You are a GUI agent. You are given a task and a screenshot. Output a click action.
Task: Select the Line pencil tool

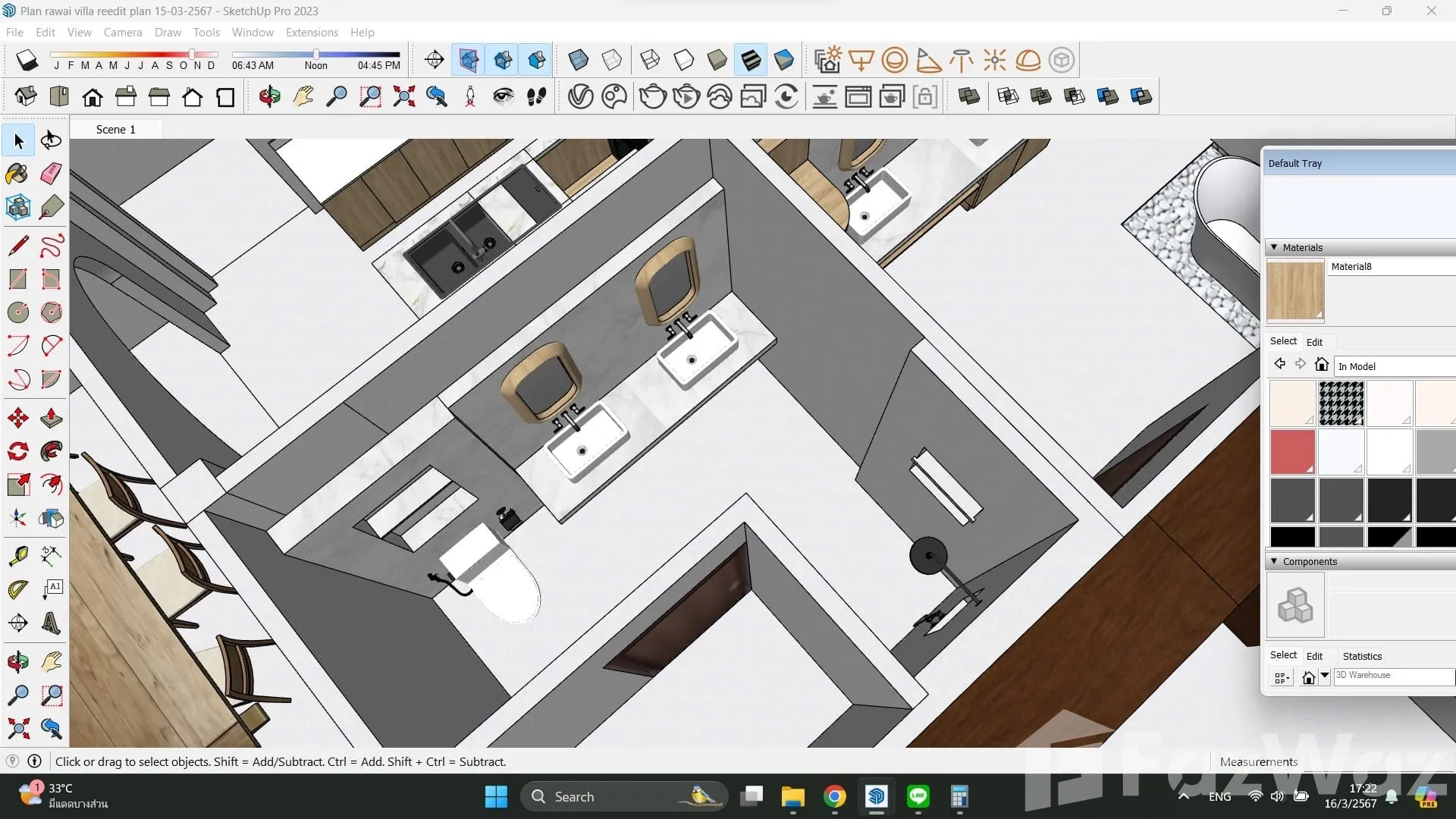tap(17, 246)
